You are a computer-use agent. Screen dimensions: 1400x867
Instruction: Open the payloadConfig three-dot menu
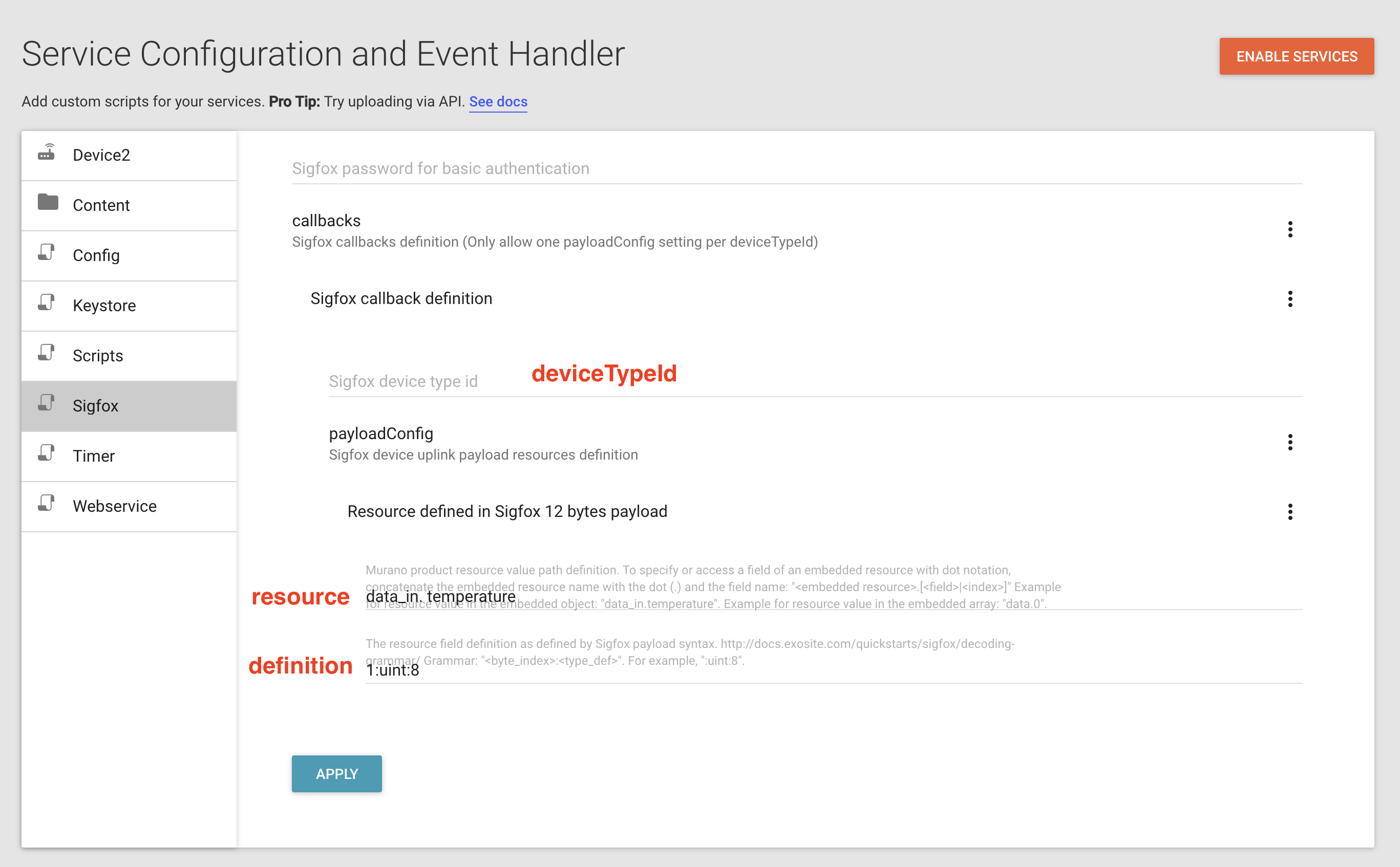click(x=1290, y=442)
